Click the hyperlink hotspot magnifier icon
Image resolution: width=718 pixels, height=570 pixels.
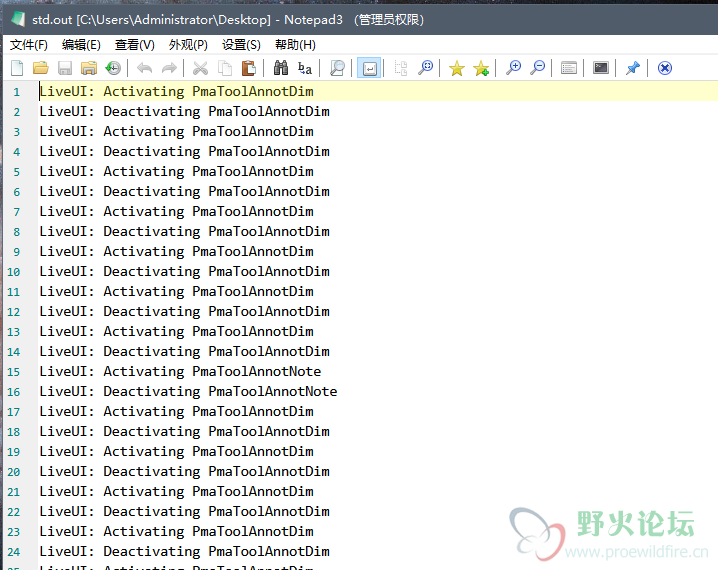pyautogui.click(x=425, y=68)
